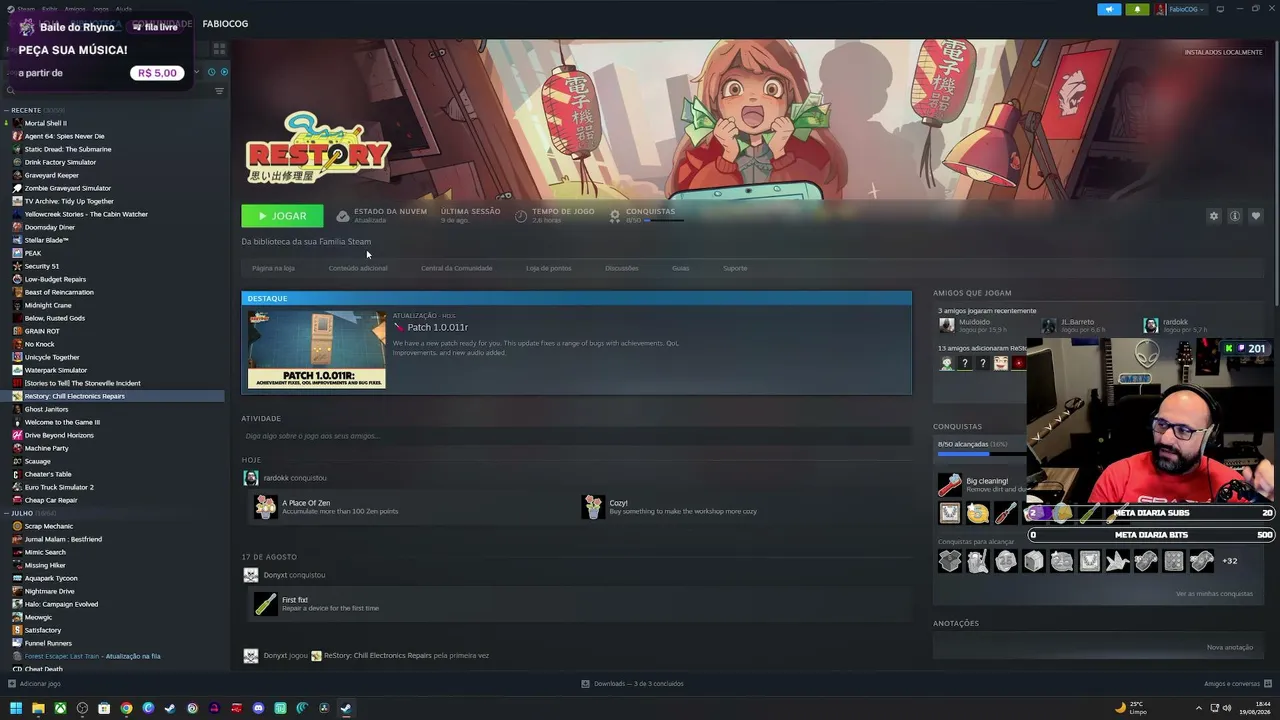Click the Conquistas trophy icon
The height and width of the screenshot is (720, 1280).
point(615,216)
